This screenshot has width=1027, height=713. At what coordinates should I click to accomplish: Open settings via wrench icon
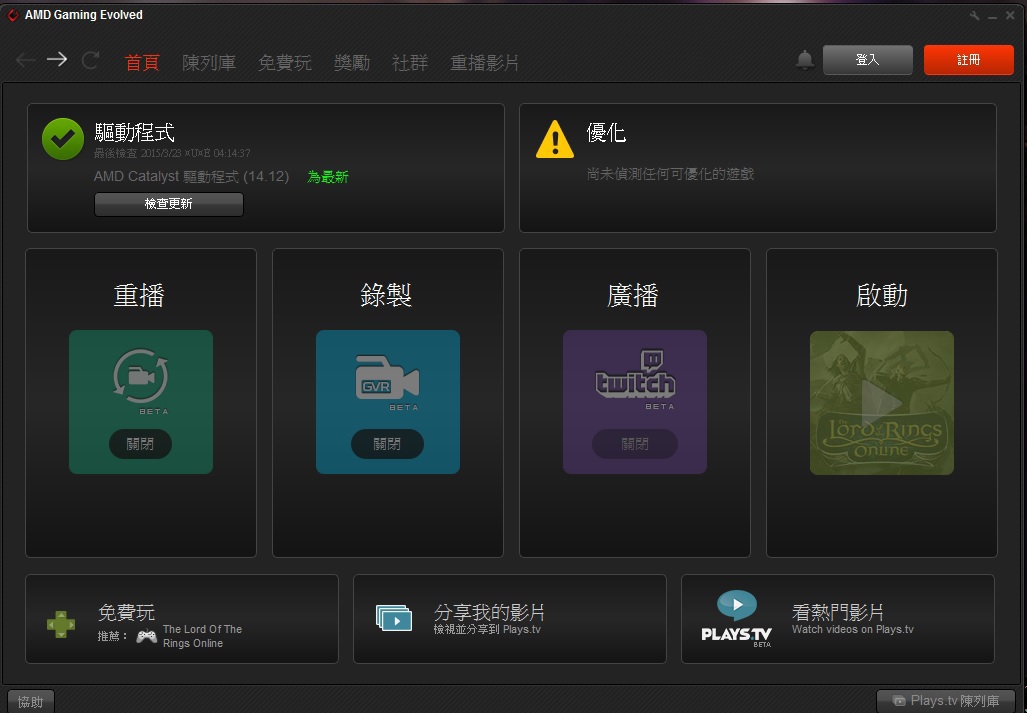[x=975, y=15]
